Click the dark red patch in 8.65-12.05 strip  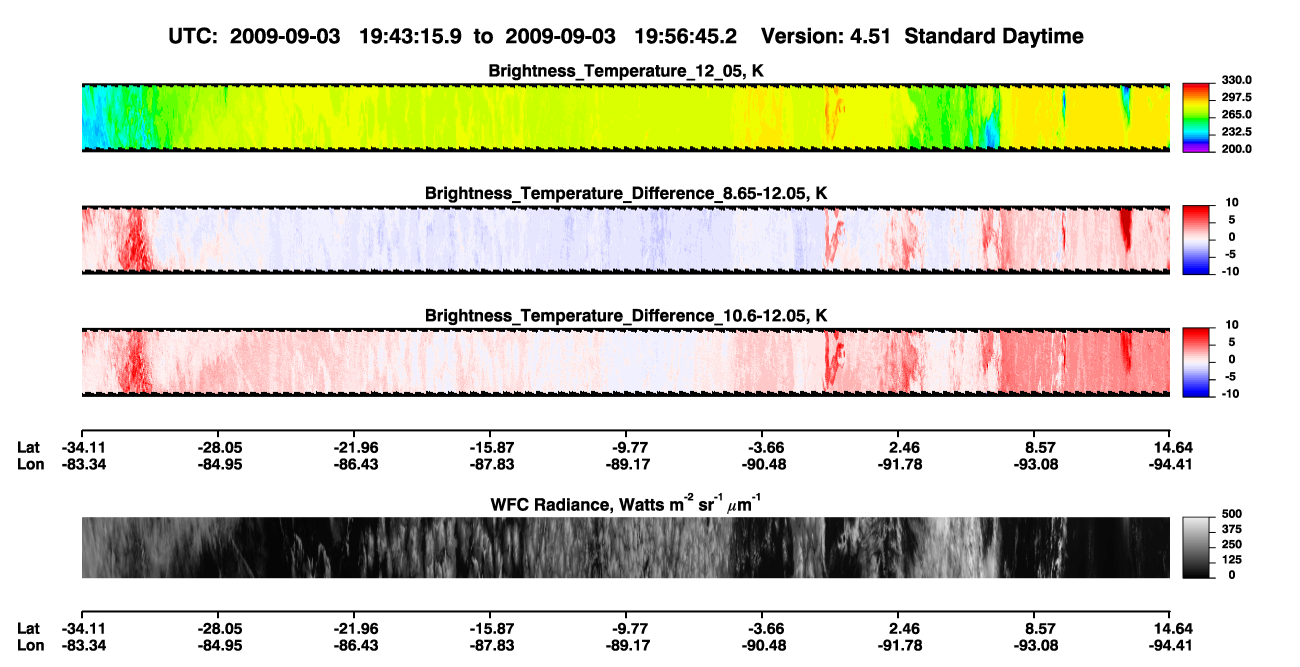[134, 240]
